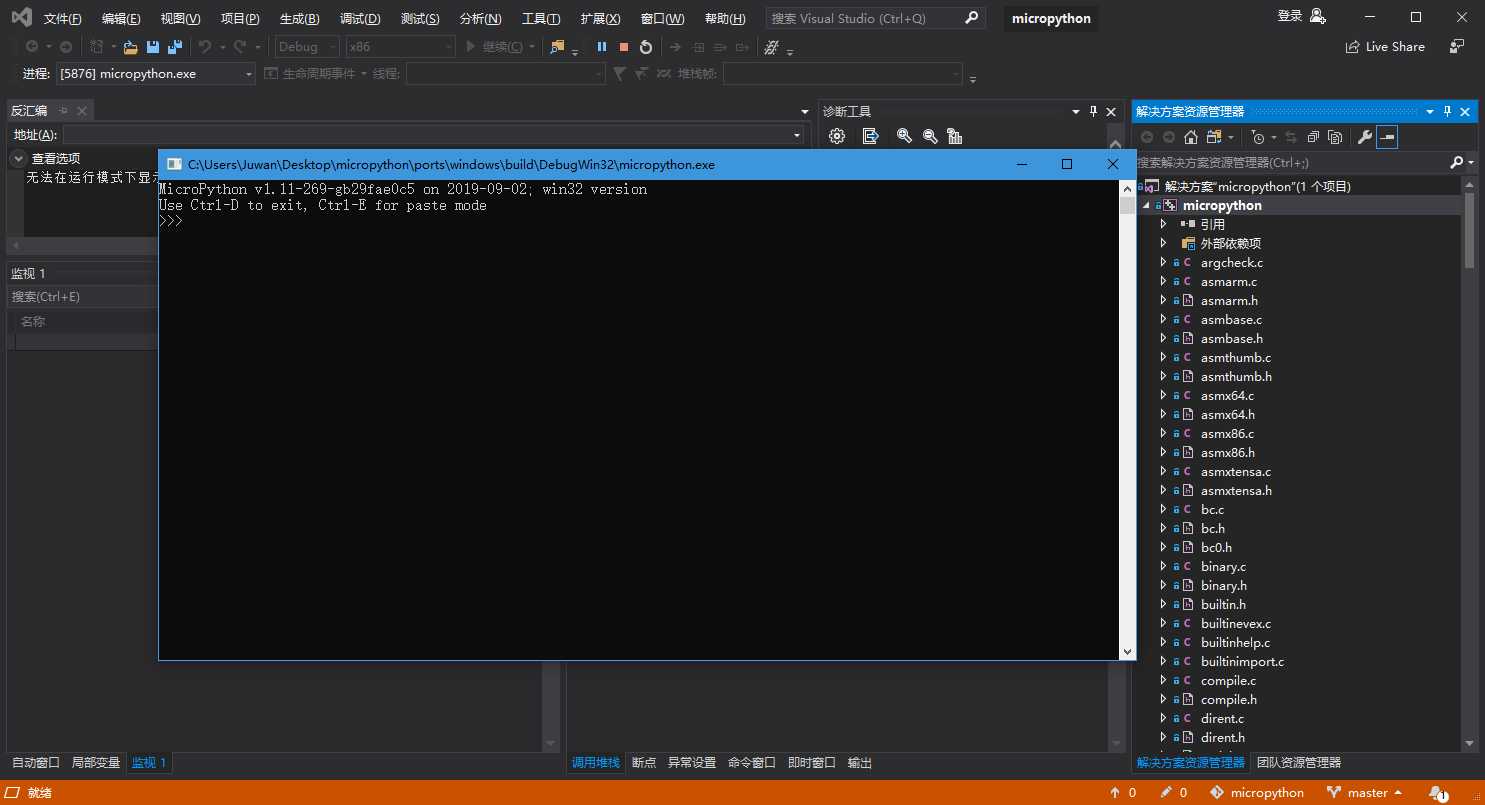Click the Solution Explorer pending changes filter clock icon
Screen dimensions: 1485x805
[x=1258, y=137]
